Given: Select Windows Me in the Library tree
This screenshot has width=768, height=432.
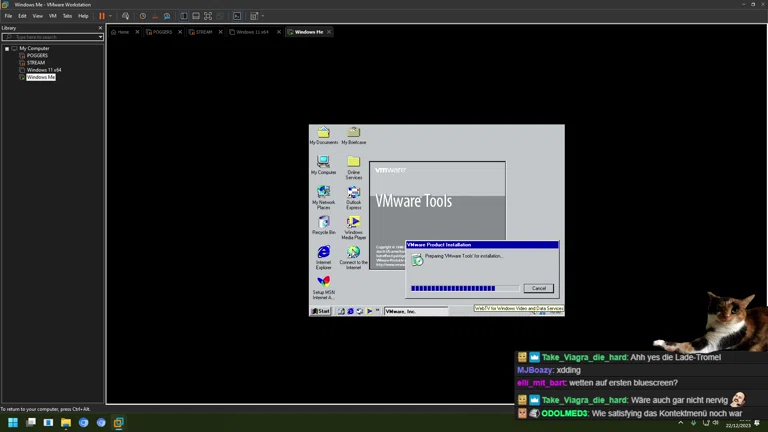Looking at the screenshot, I should point(41,77).
